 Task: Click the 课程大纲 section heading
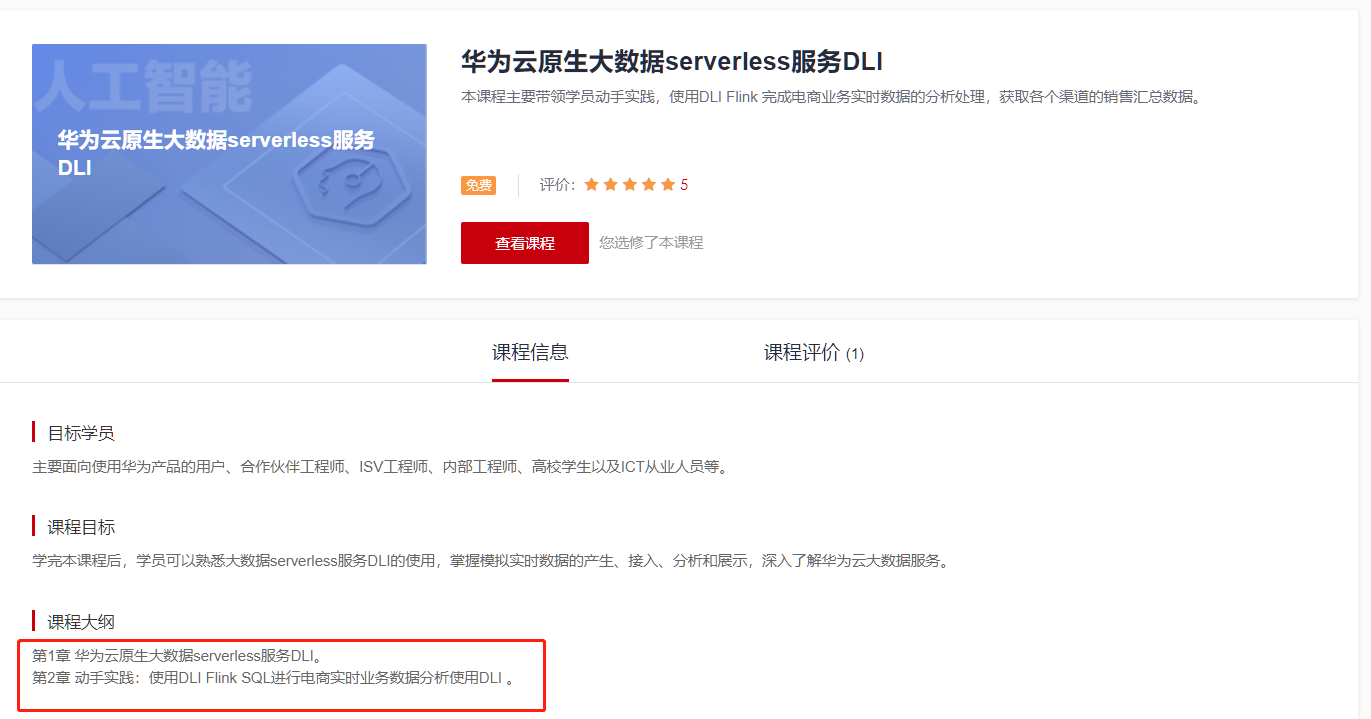(81, 621)
